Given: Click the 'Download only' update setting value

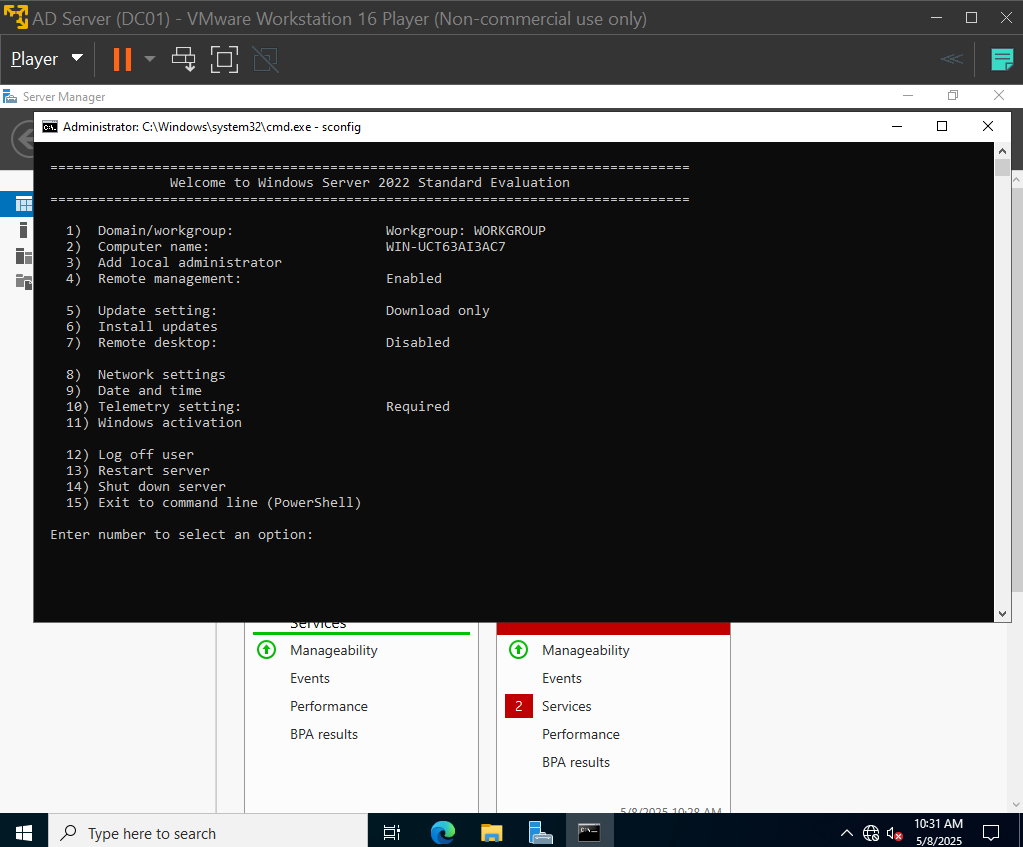Looking at the screenshot, I should pyautogui.click(x=438, y=311).
